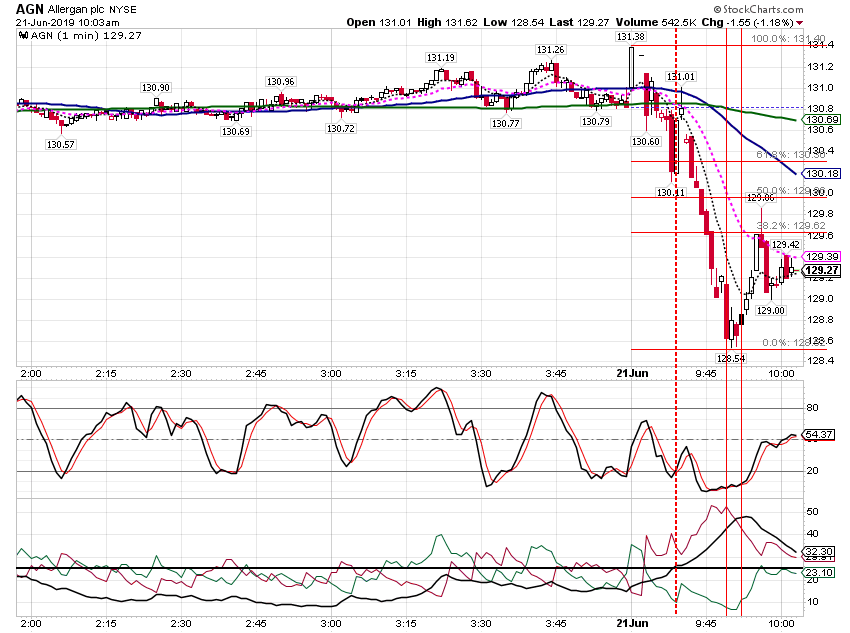Click the red down arrow after Chg
The image size is (850, 633).
point(800,23)
